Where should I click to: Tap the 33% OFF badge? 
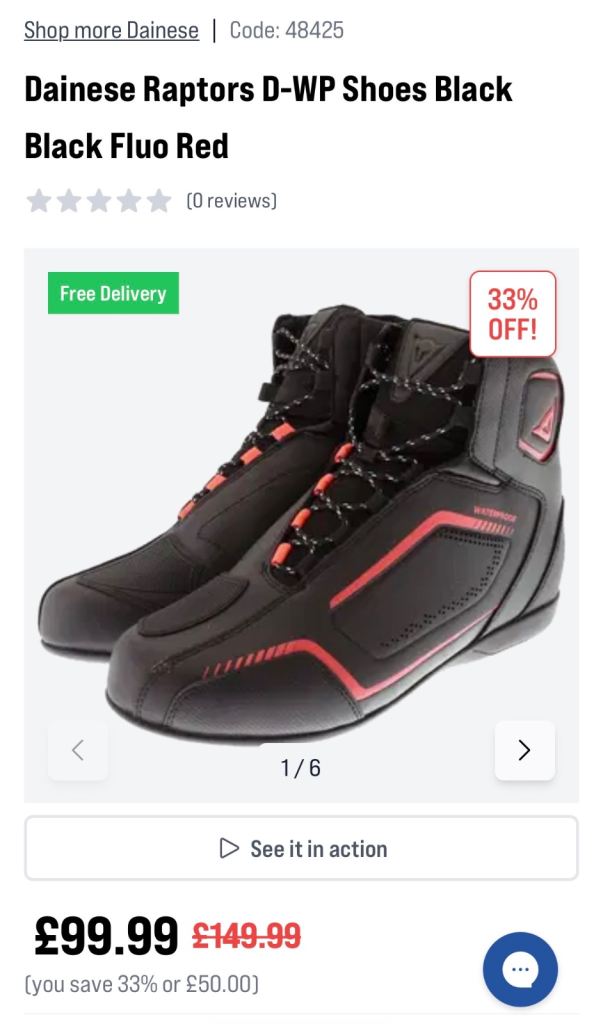pyautogui.click(x=513, y=314)
